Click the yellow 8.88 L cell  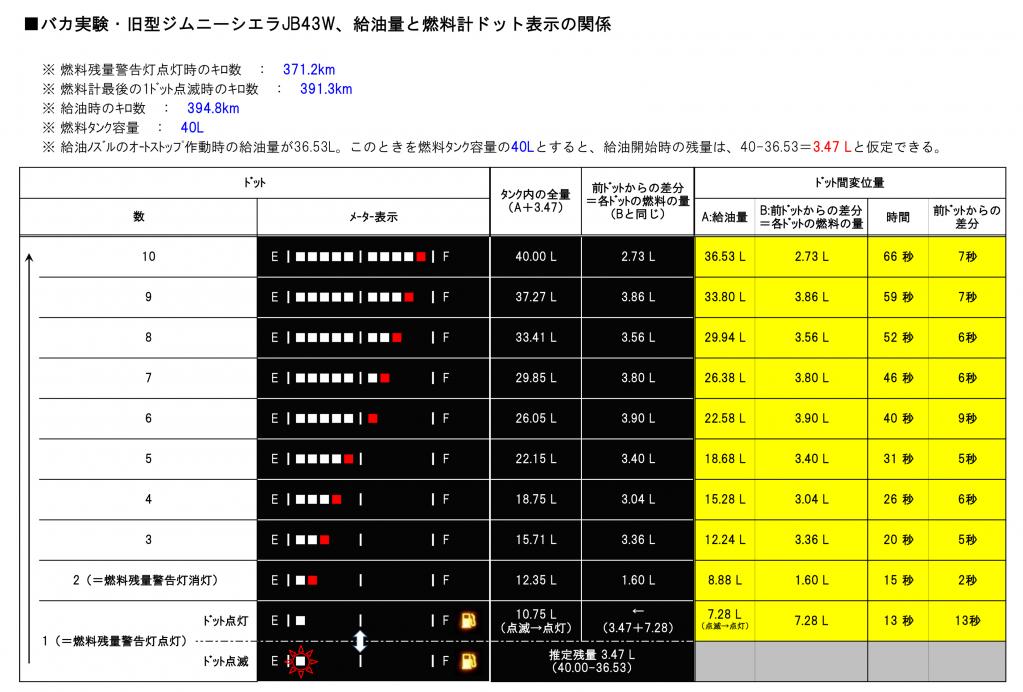[x=724, y=580]
